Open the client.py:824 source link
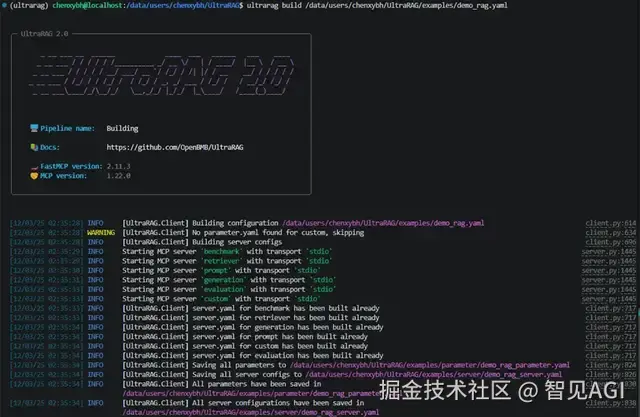Image resolution: width=640 pixels, height=417 pixels. click(611, 365)
